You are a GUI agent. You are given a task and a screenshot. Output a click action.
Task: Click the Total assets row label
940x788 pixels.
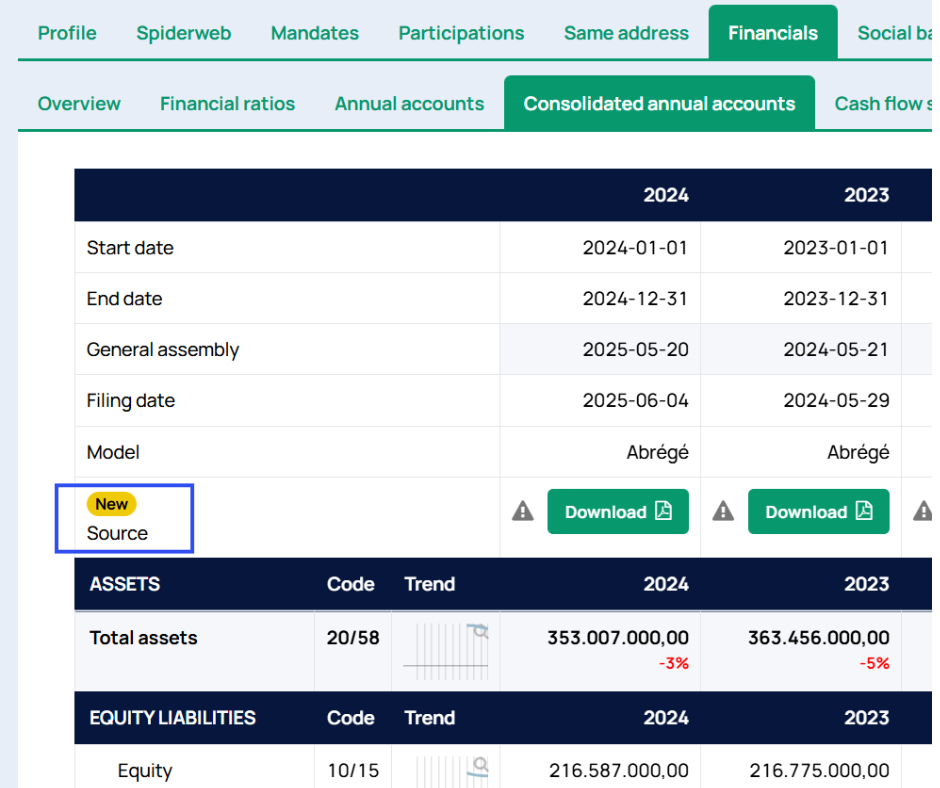pyautogui.click(x=143, y=637)
